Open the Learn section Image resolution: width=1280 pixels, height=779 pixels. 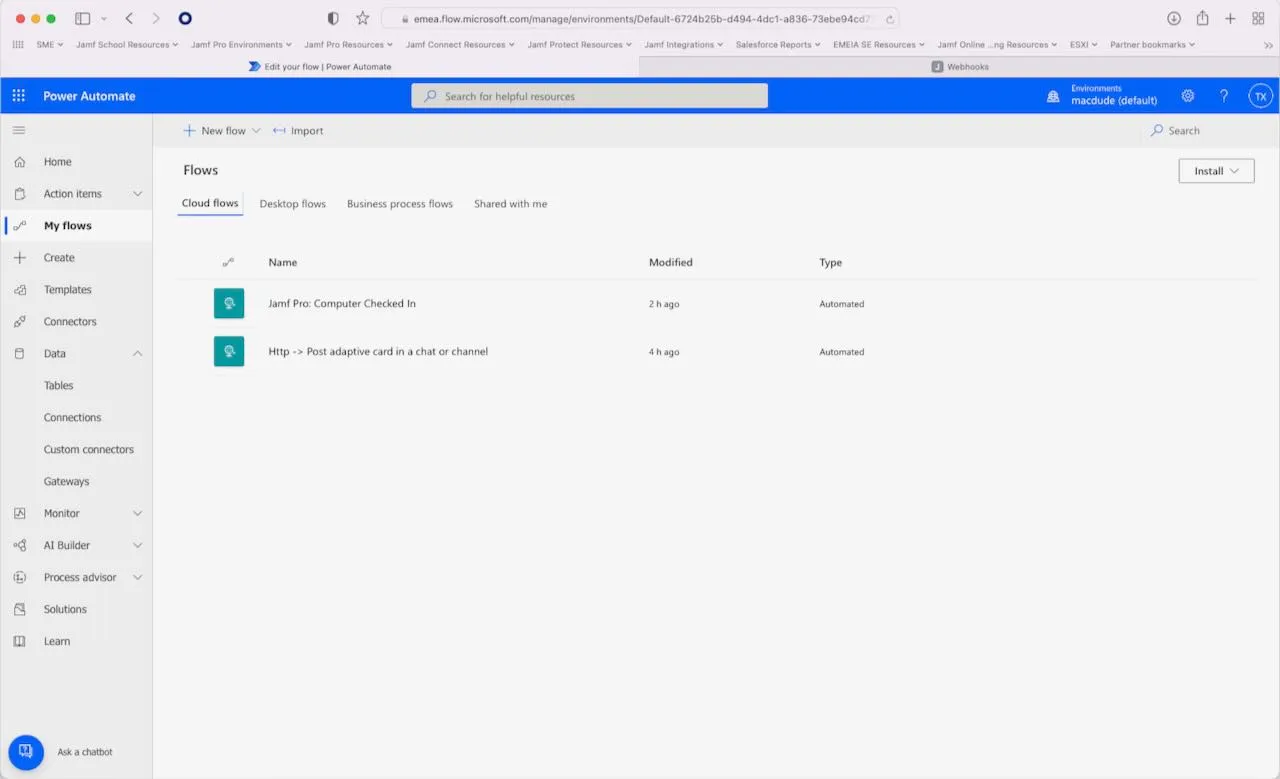(55, 641)
